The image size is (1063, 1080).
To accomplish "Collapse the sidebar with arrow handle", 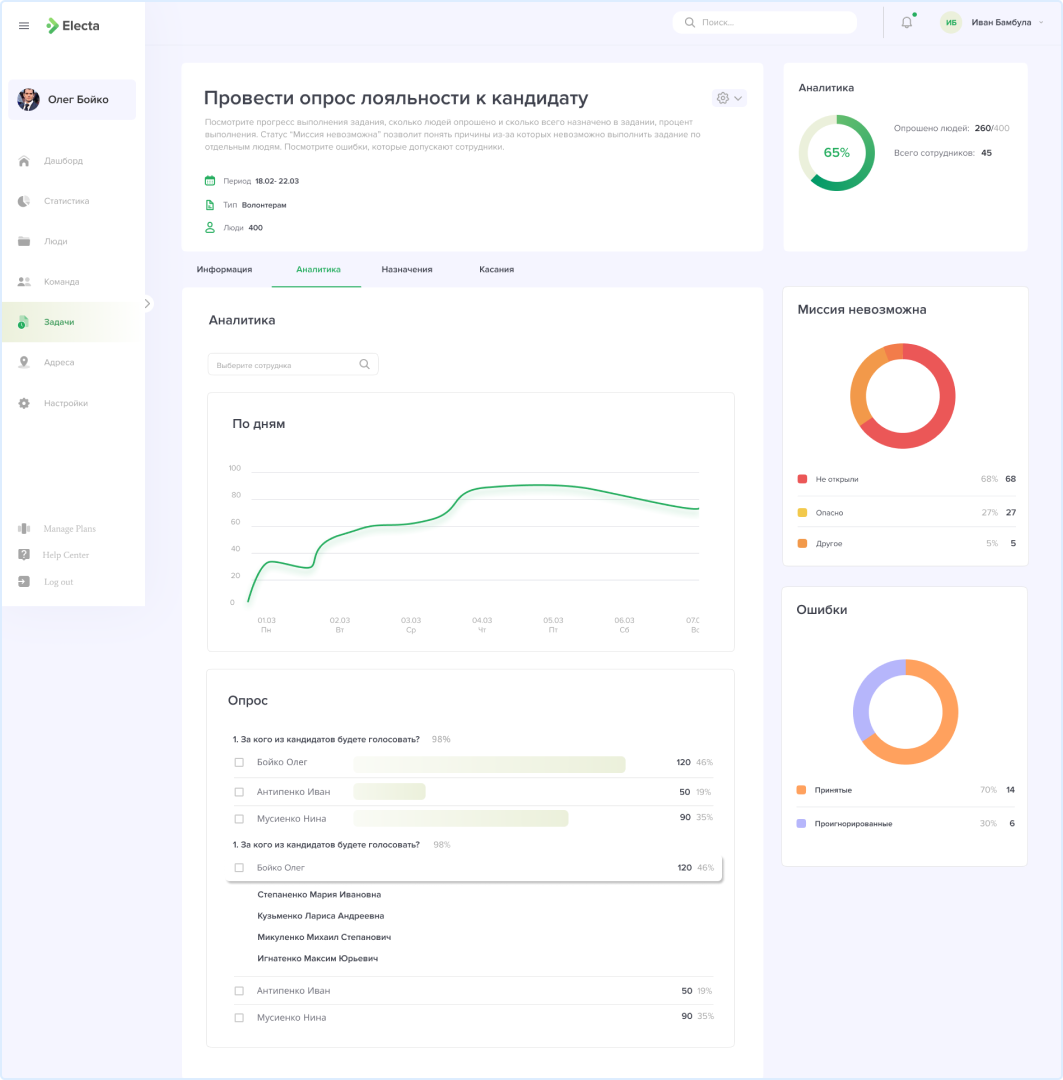I will pos(148,303).
